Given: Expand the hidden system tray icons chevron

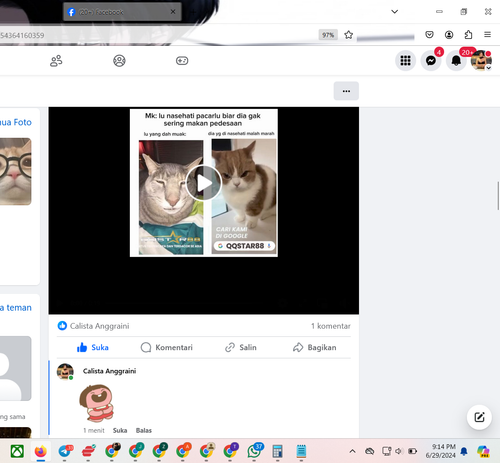Looking at the screenshot, I should pyautogui.click(x=352, y=451).
